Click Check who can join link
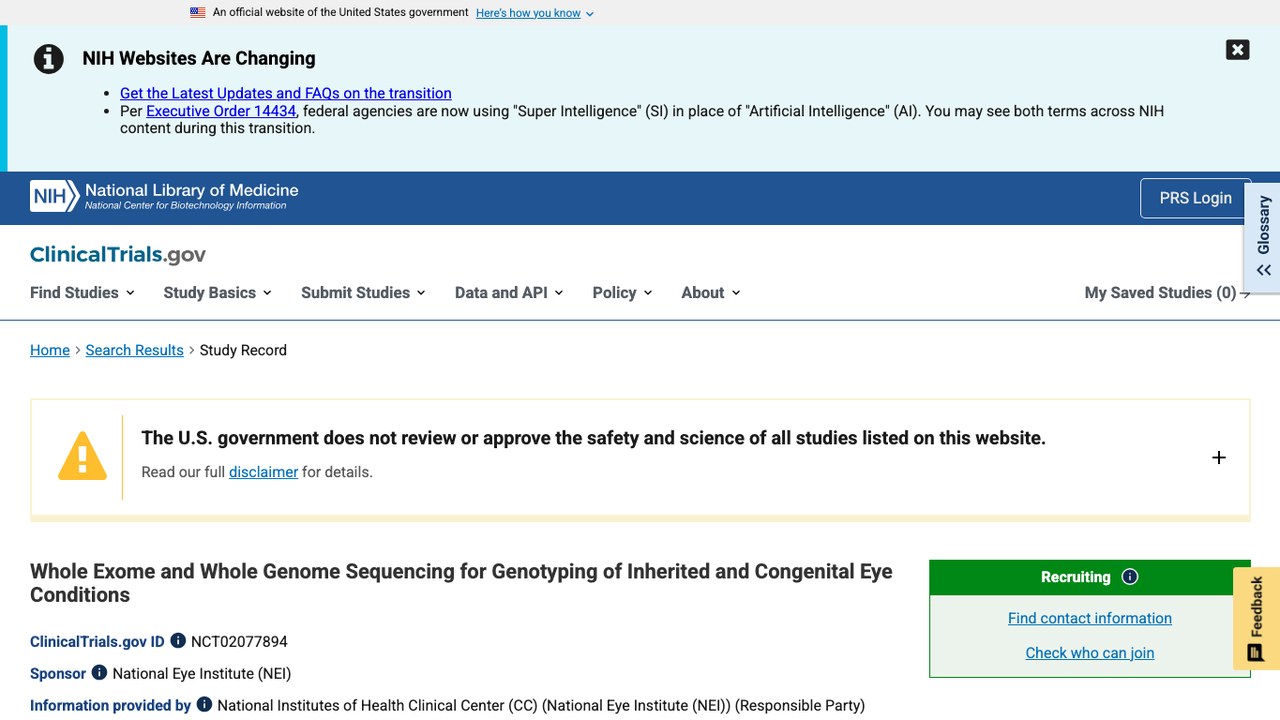This screenshot has width=1280, height=720. [x=1090, y=653]
